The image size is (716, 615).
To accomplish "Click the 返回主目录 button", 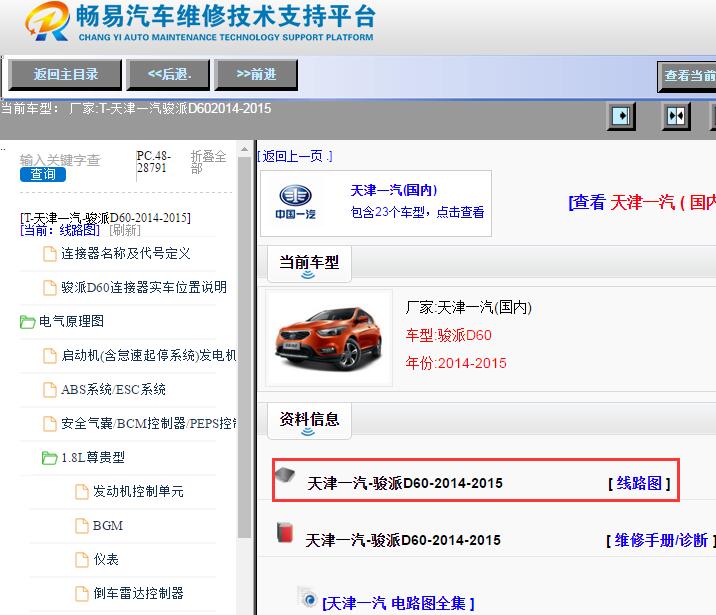I will coord(65,74).
